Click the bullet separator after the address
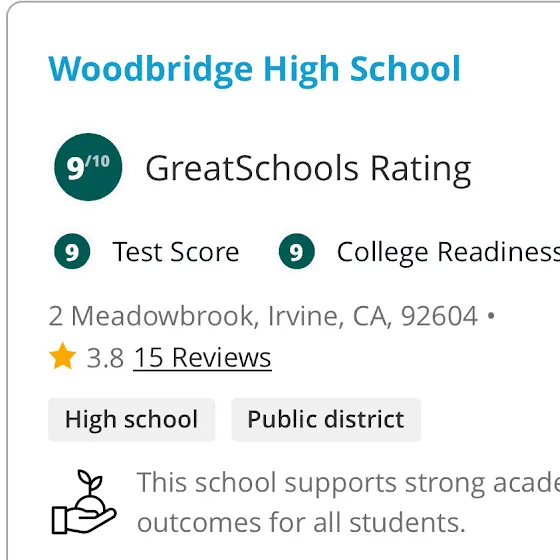The height and width of the screenshot is (560, 560). click(491, 316)
